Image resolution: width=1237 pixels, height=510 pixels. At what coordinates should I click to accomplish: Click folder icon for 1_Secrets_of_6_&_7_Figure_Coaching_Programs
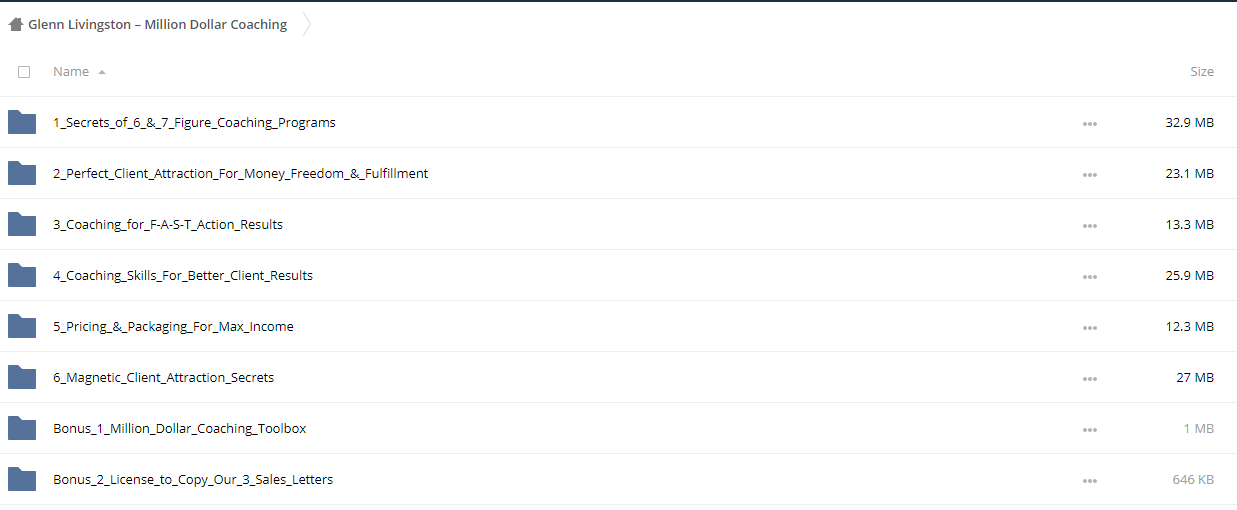point(22,122)
